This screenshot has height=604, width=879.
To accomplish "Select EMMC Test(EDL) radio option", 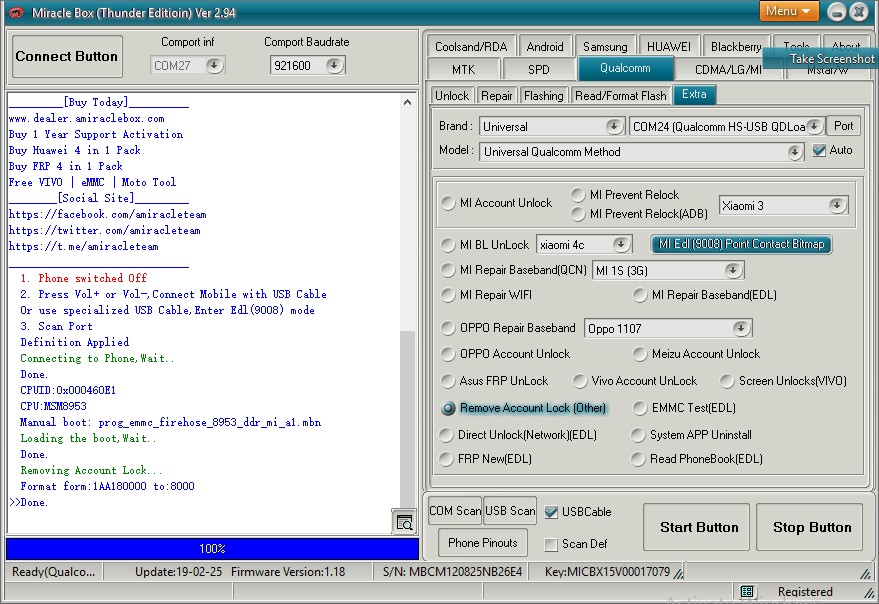I will point(640,408).
